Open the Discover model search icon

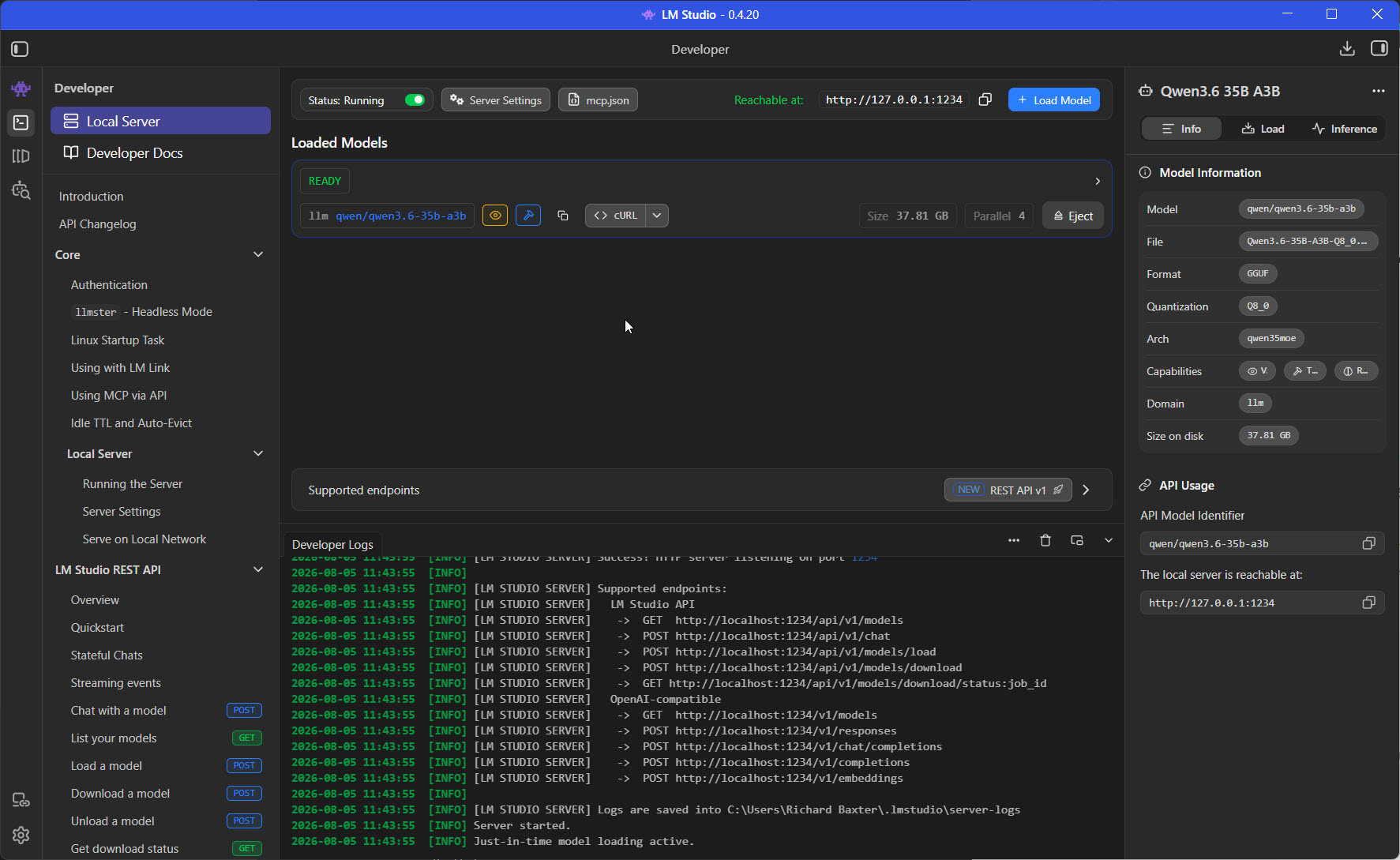click(21, 190)
